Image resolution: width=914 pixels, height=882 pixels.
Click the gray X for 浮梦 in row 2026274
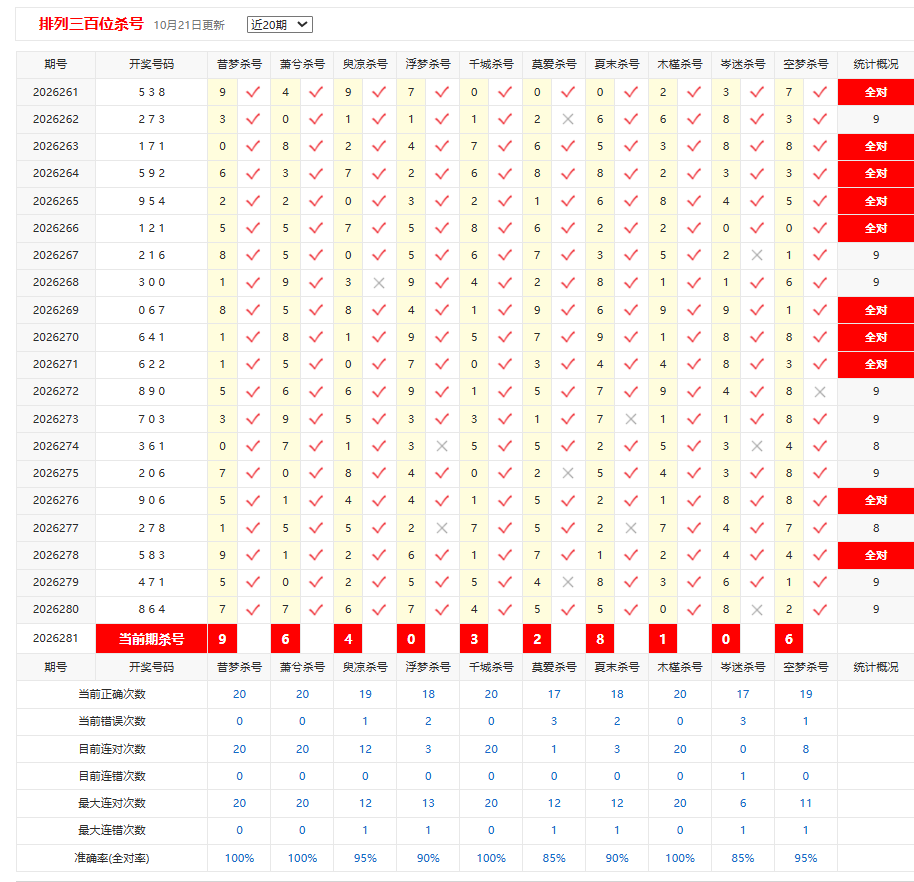click(x=442, y=447)
